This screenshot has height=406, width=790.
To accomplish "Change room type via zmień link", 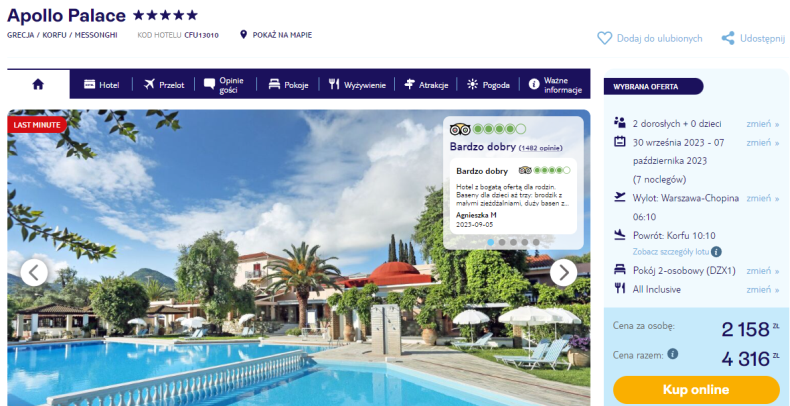I will 763,271.
